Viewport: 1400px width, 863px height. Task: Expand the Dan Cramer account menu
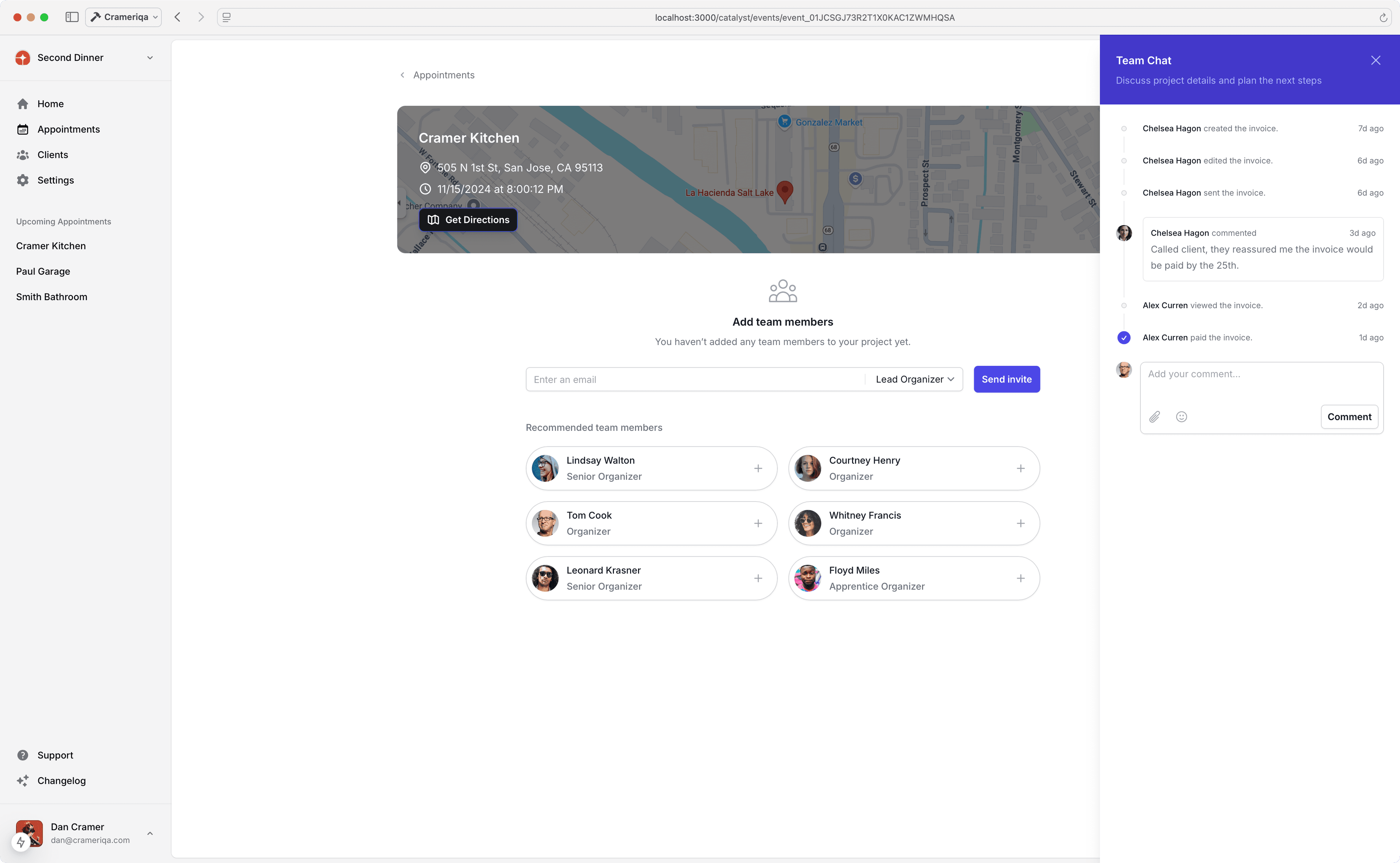149,833
